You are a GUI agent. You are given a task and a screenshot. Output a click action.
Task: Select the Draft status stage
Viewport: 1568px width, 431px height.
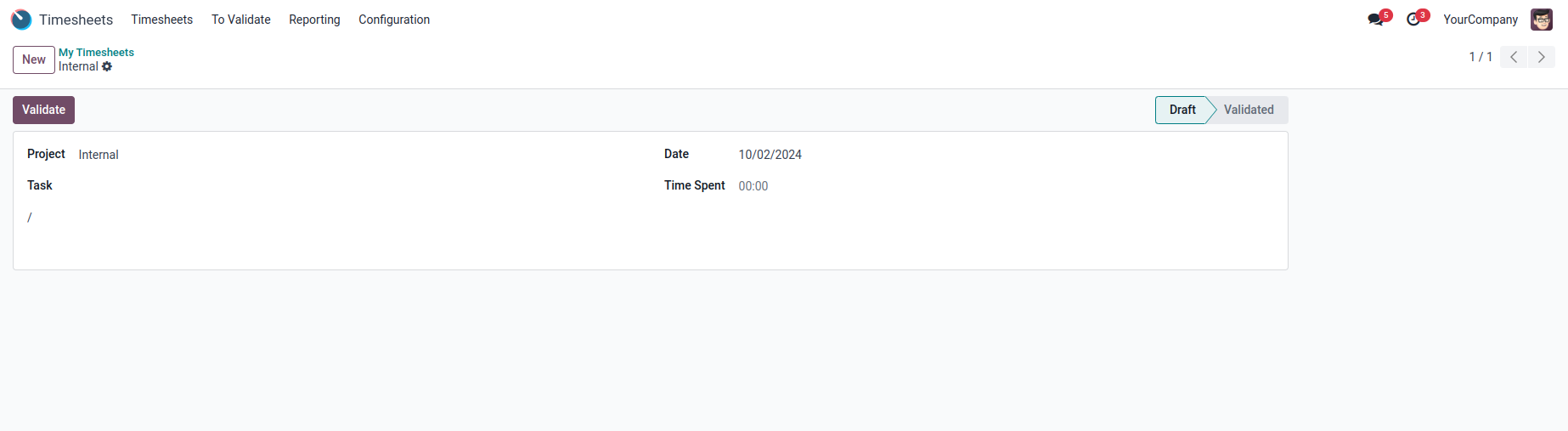click(x=1182, y=110)
